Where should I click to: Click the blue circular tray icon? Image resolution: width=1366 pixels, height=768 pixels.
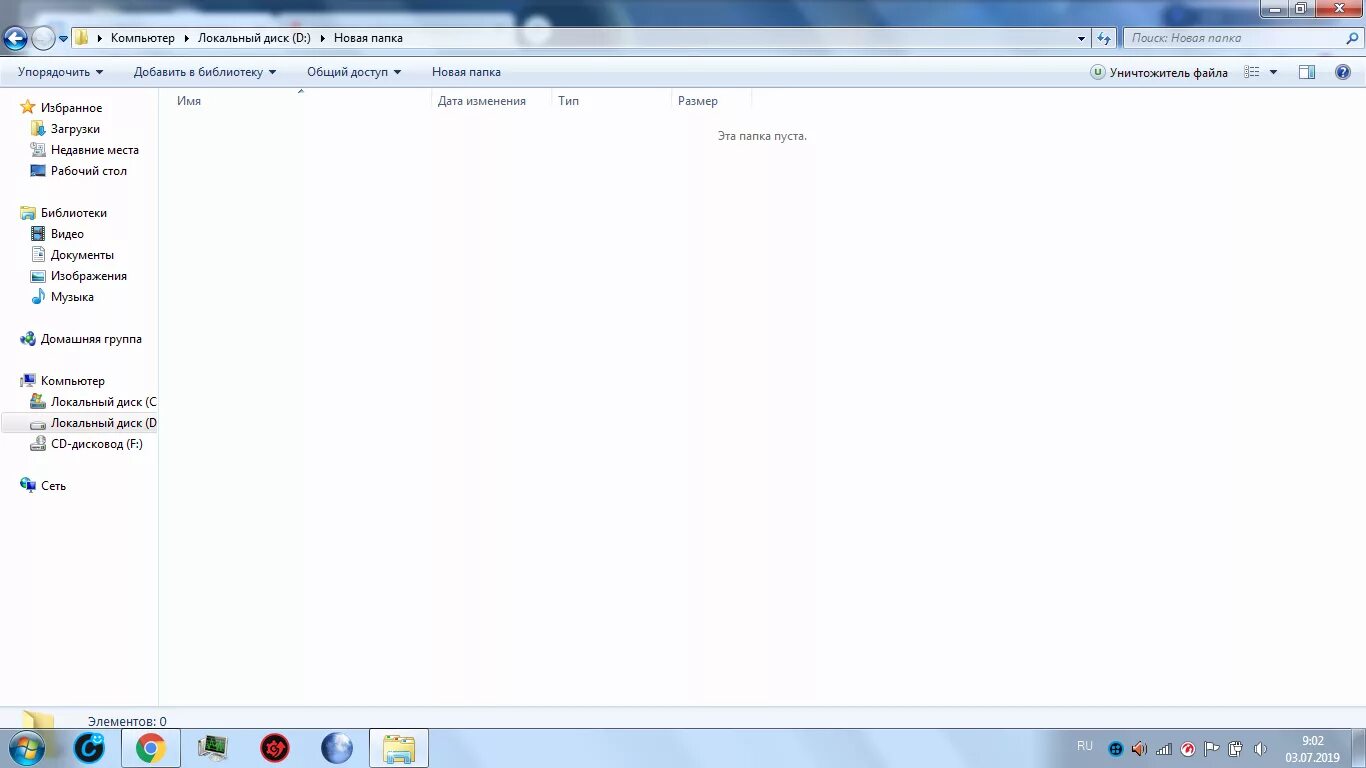tap(1116, 749)
